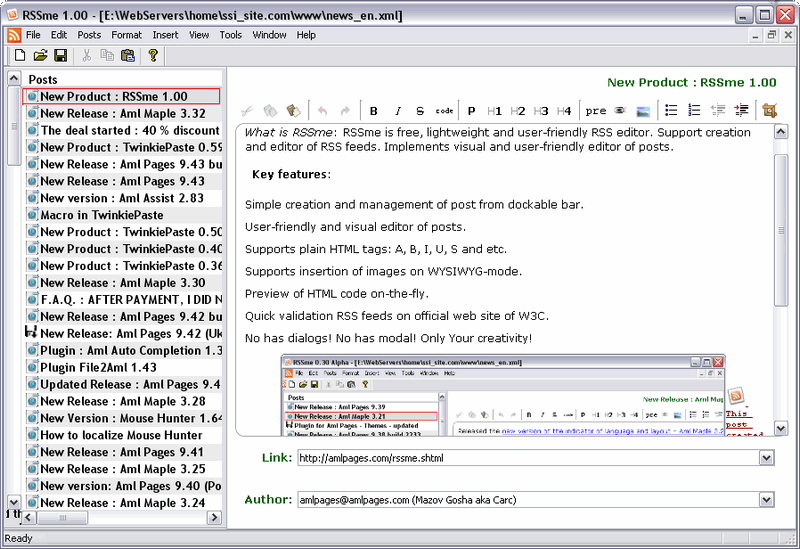Toggle strikethrough with S button
Screen dimensions: 800x549
[420, 111]
